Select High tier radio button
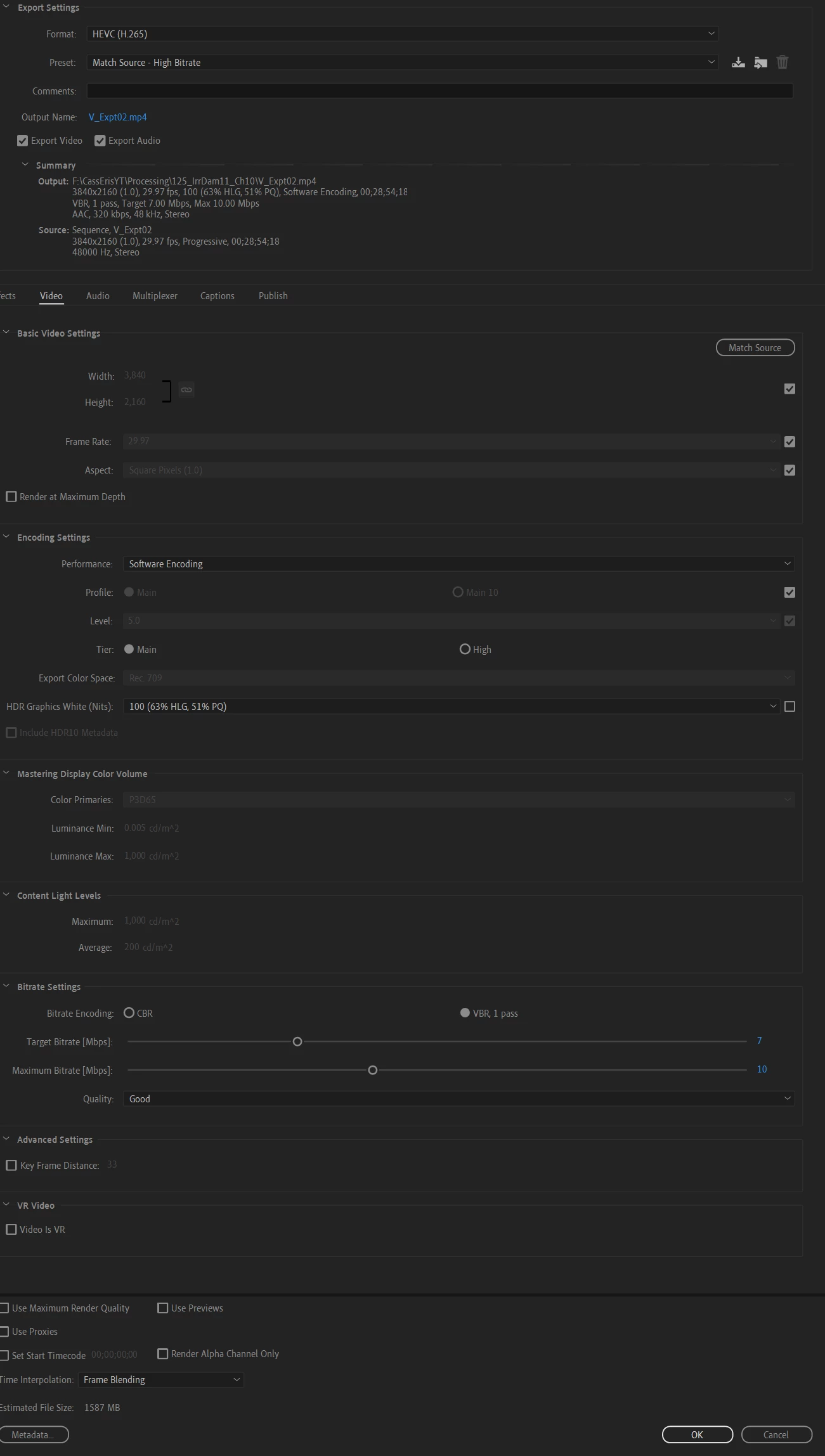The height and width of the screenshot is (1456, 825). point(465,649)
